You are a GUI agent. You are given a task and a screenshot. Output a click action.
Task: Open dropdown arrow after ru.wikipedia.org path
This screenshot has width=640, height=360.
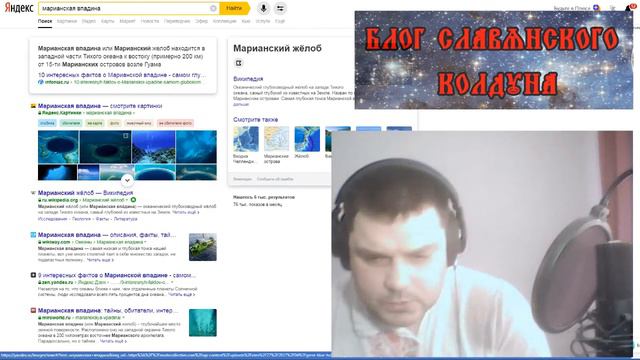tap(127, 200)
